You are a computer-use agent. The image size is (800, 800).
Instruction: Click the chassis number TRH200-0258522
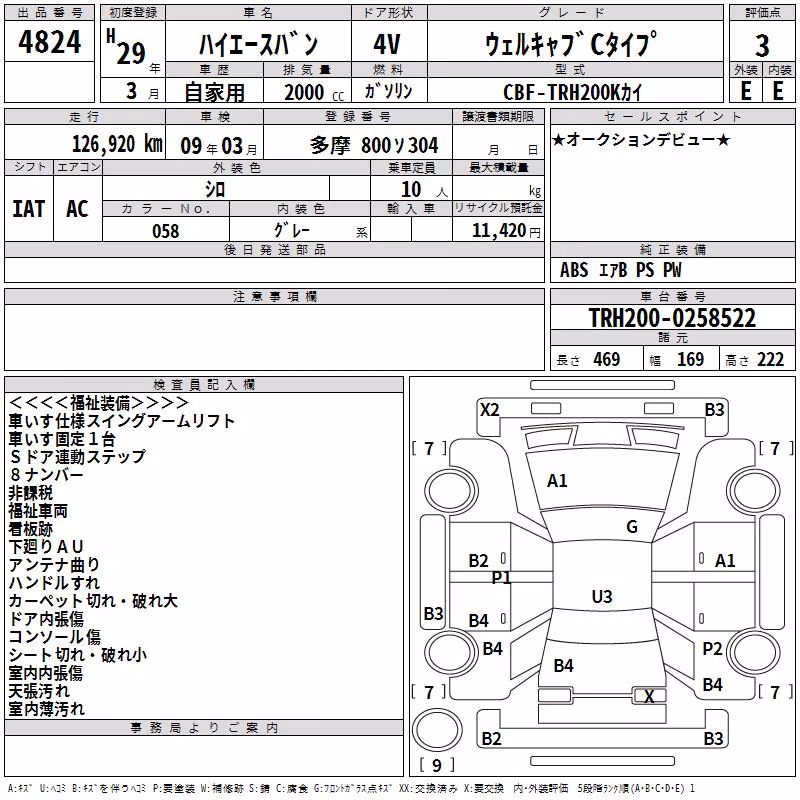672,317
